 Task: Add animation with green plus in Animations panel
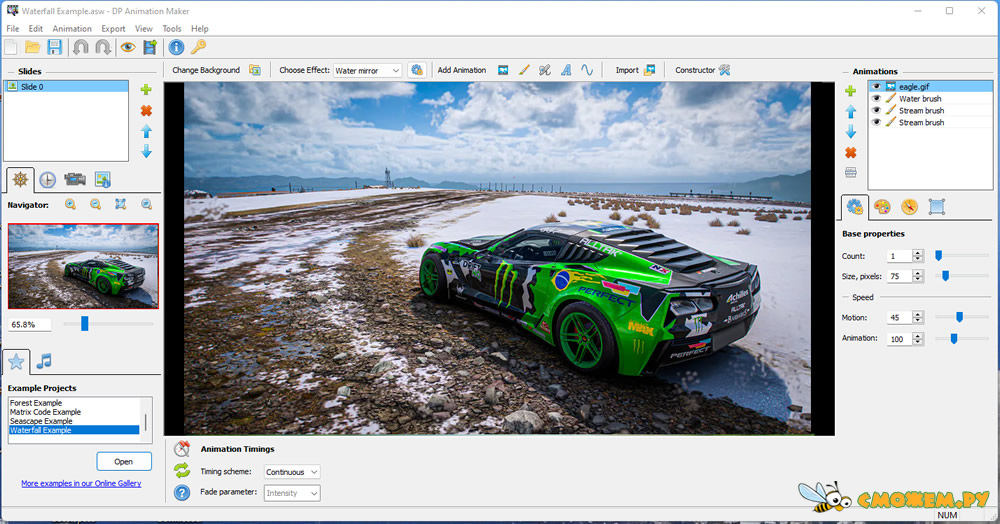tap(851, 91)
